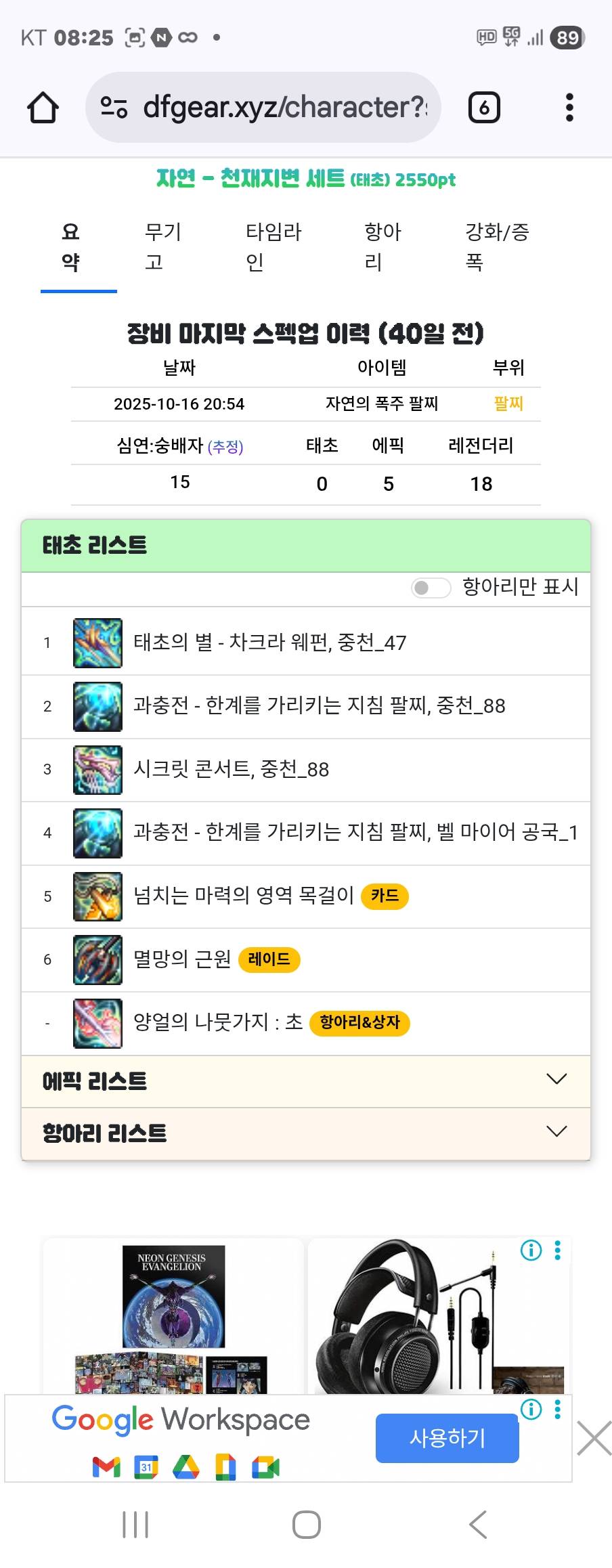
Task: Tap the site info icon in address bar
Action: tap(114, 108)
